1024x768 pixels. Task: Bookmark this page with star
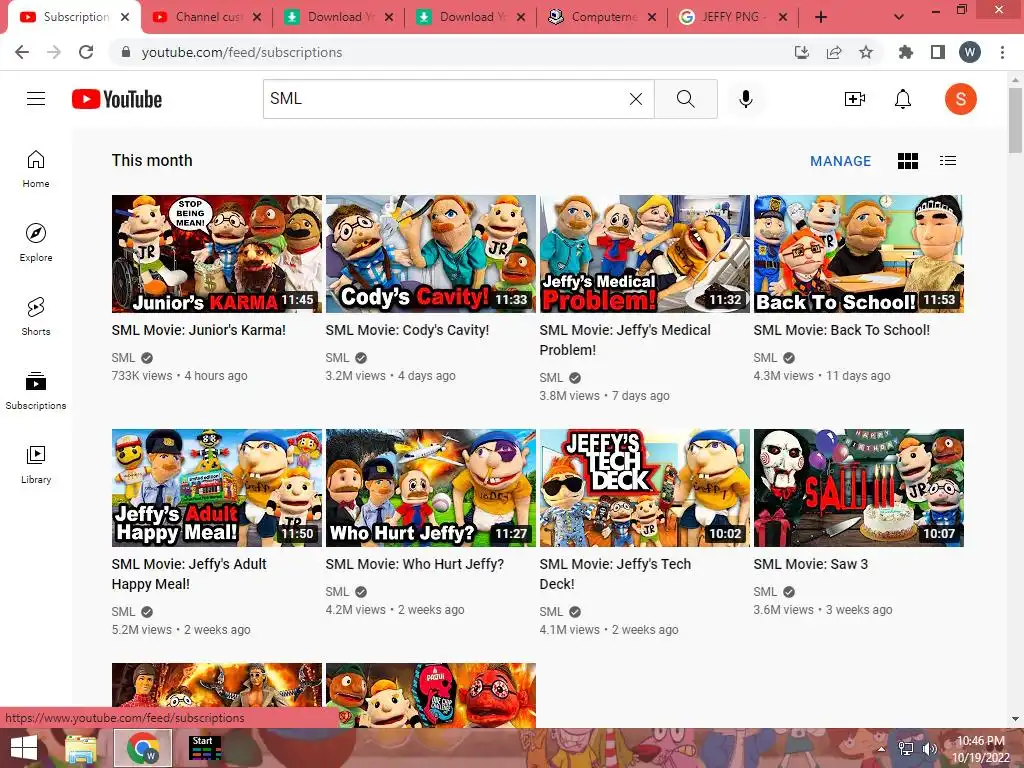pyautogui.click(x=866, y=52)
